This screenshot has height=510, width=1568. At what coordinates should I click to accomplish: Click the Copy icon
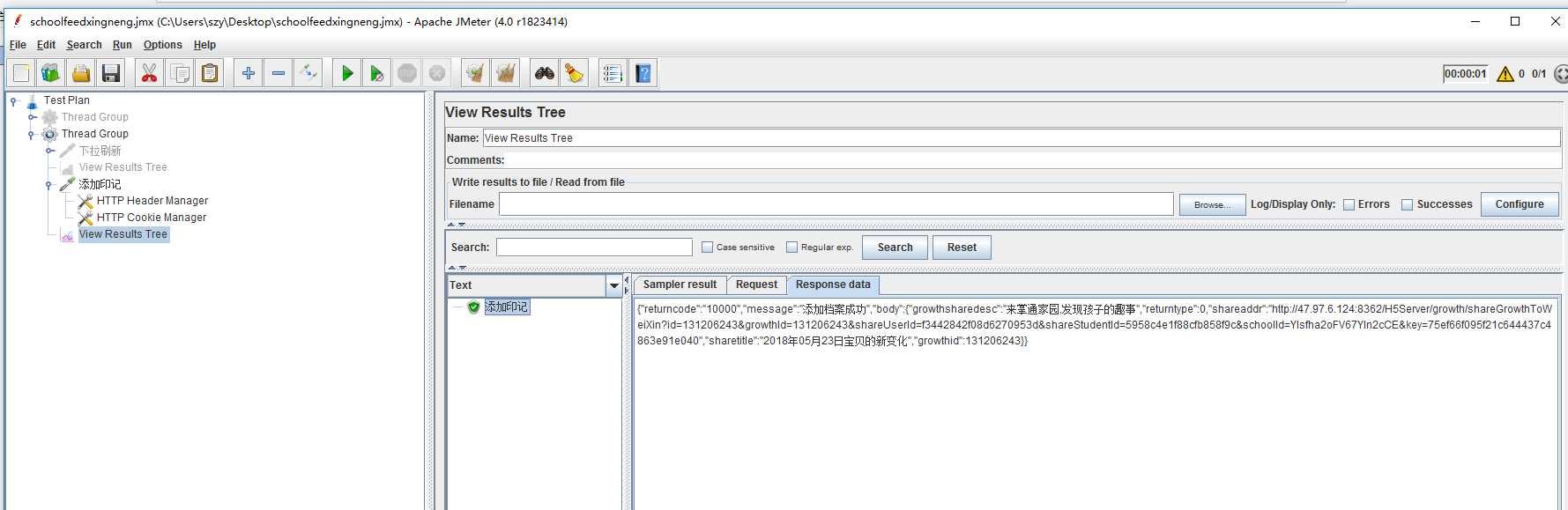[x=180, y=73]
